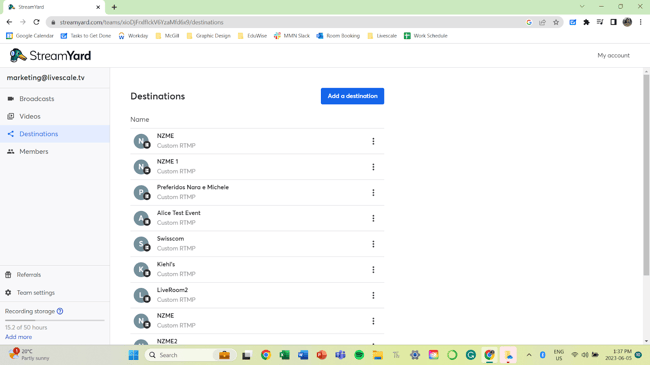650x365 pixels.
Task: Open the Chrome profile avatar
Action: pyautogui.click(x=627, y=22)
